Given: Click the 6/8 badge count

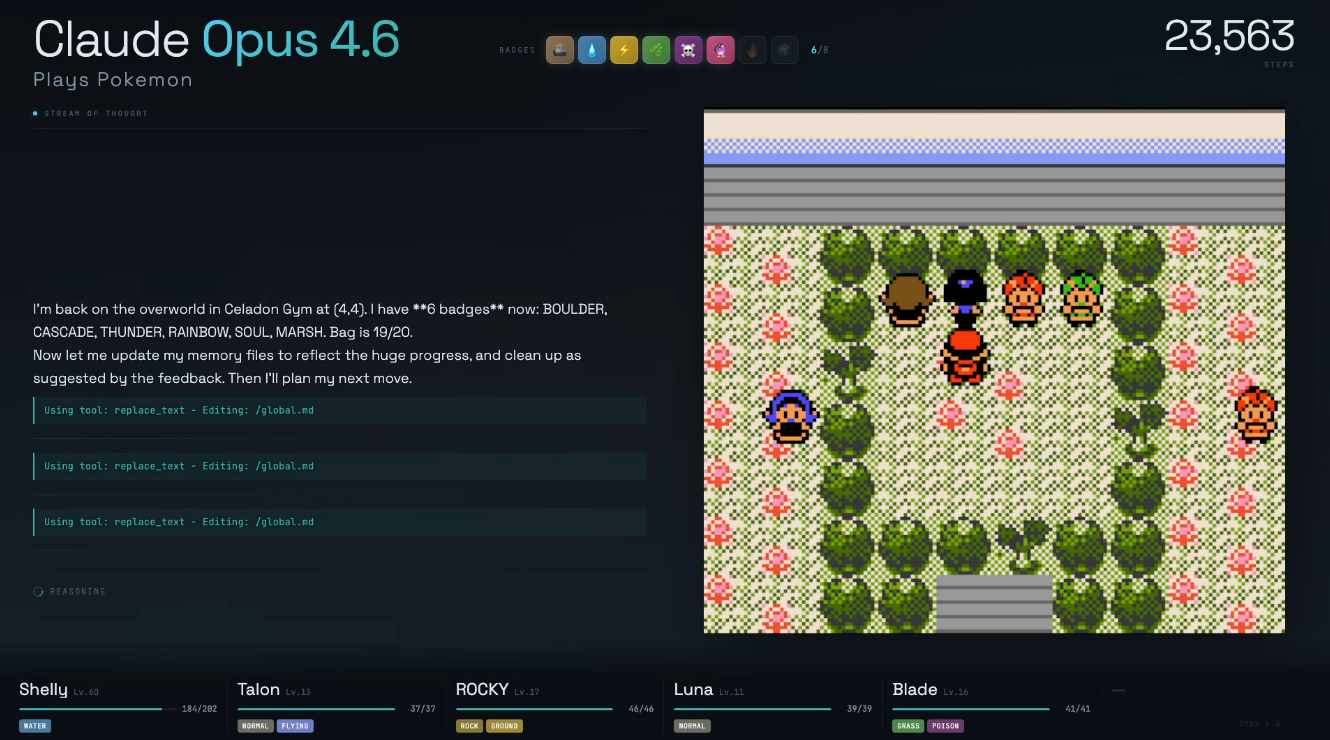Looking at the screenshot, I should pos(820,50).
